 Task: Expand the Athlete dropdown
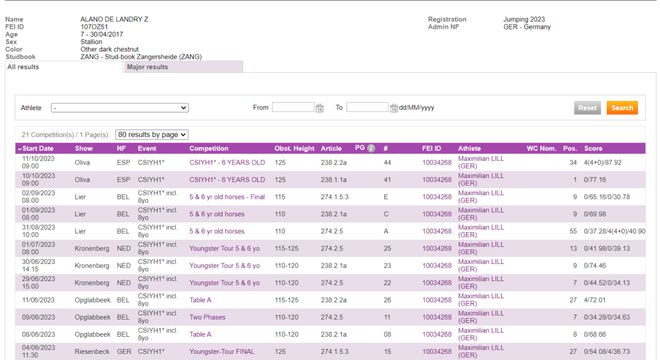[x=120, y=108]
